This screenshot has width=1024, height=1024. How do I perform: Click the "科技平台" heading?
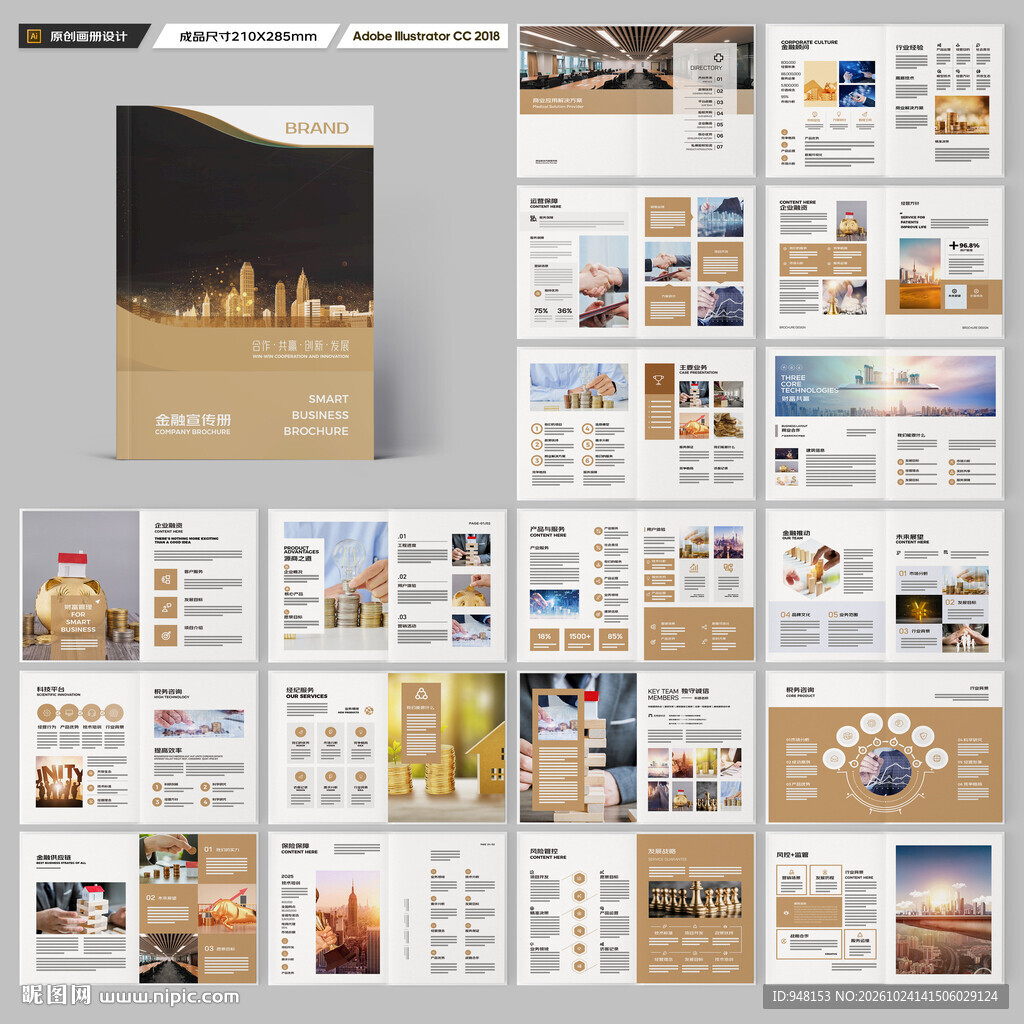click(50, 689)
